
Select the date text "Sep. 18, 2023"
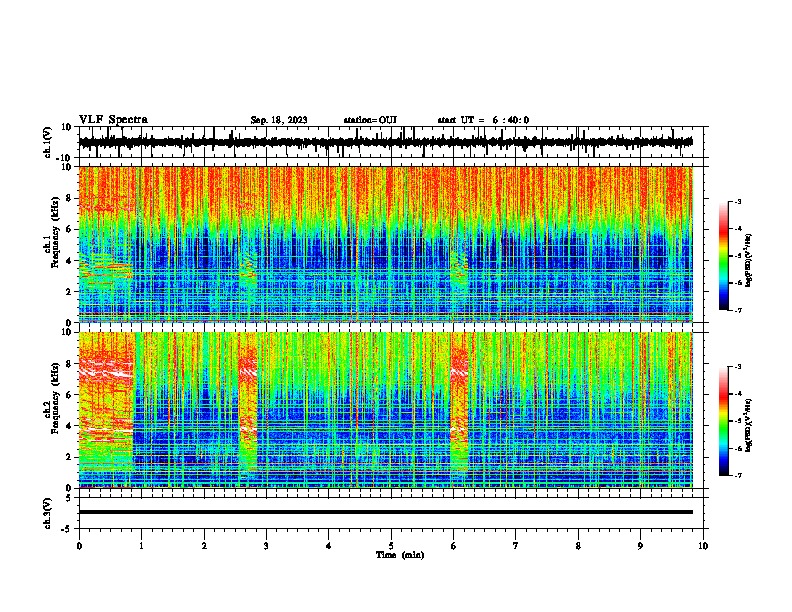point(279,120)
